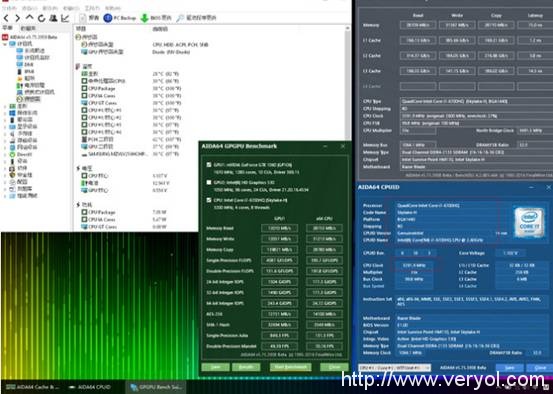Click the sensor list vertical scrollbar up arrow
This screenshot has height=394, width=553.
(348, 28)
